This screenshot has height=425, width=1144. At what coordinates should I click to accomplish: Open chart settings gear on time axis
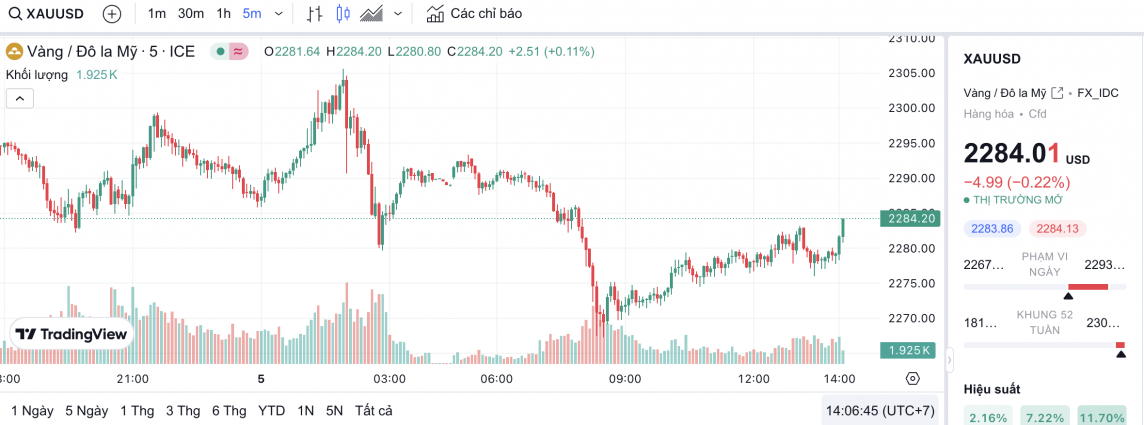pyautogui.click(x=912, y=378)
